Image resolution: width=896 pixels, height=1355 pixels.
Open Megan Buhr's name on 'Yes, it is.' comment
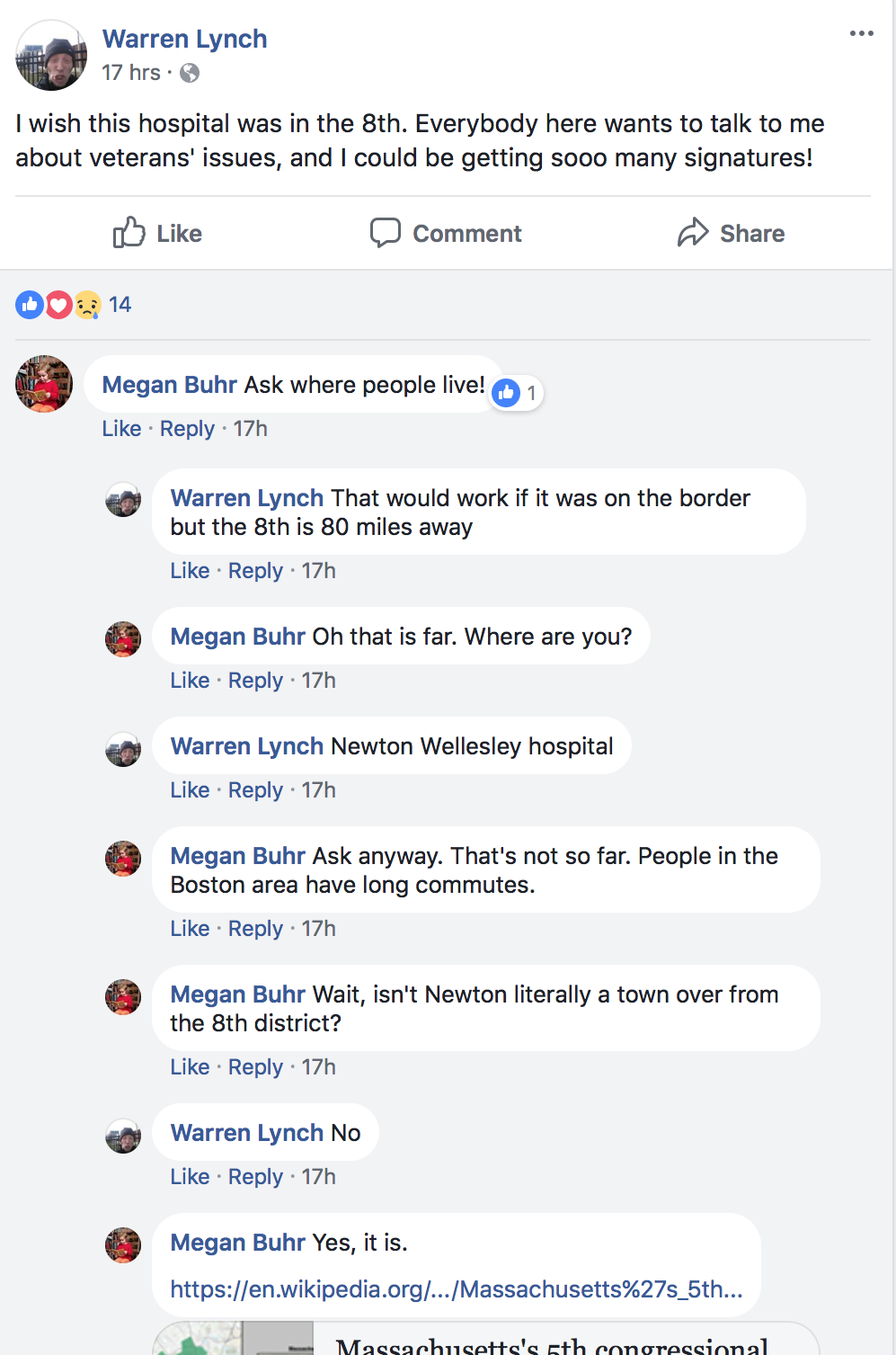(238, 1243)
